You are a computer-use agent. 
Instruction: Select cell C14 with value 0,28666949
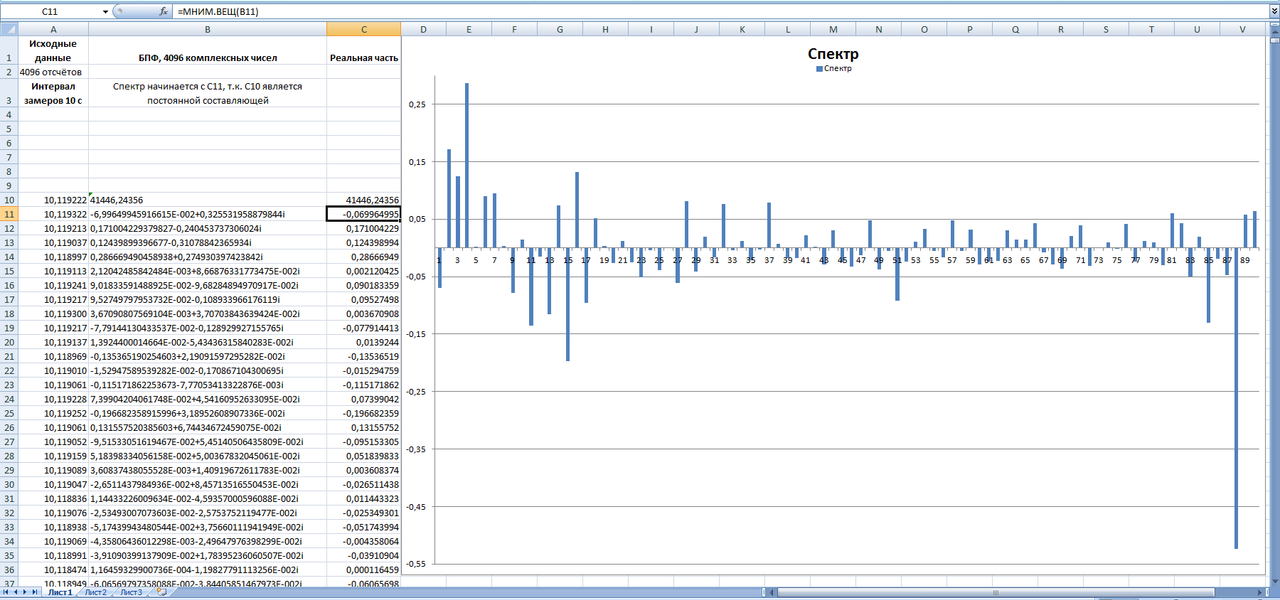click(364, 257)
